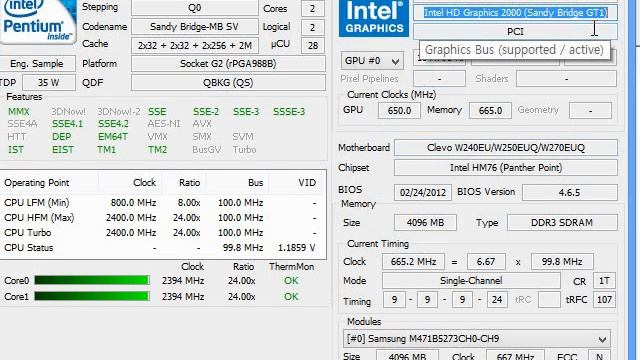Click the SSSE-3 feature label
The height and width of the screenshot is (360, 640).
click(289, 112)
